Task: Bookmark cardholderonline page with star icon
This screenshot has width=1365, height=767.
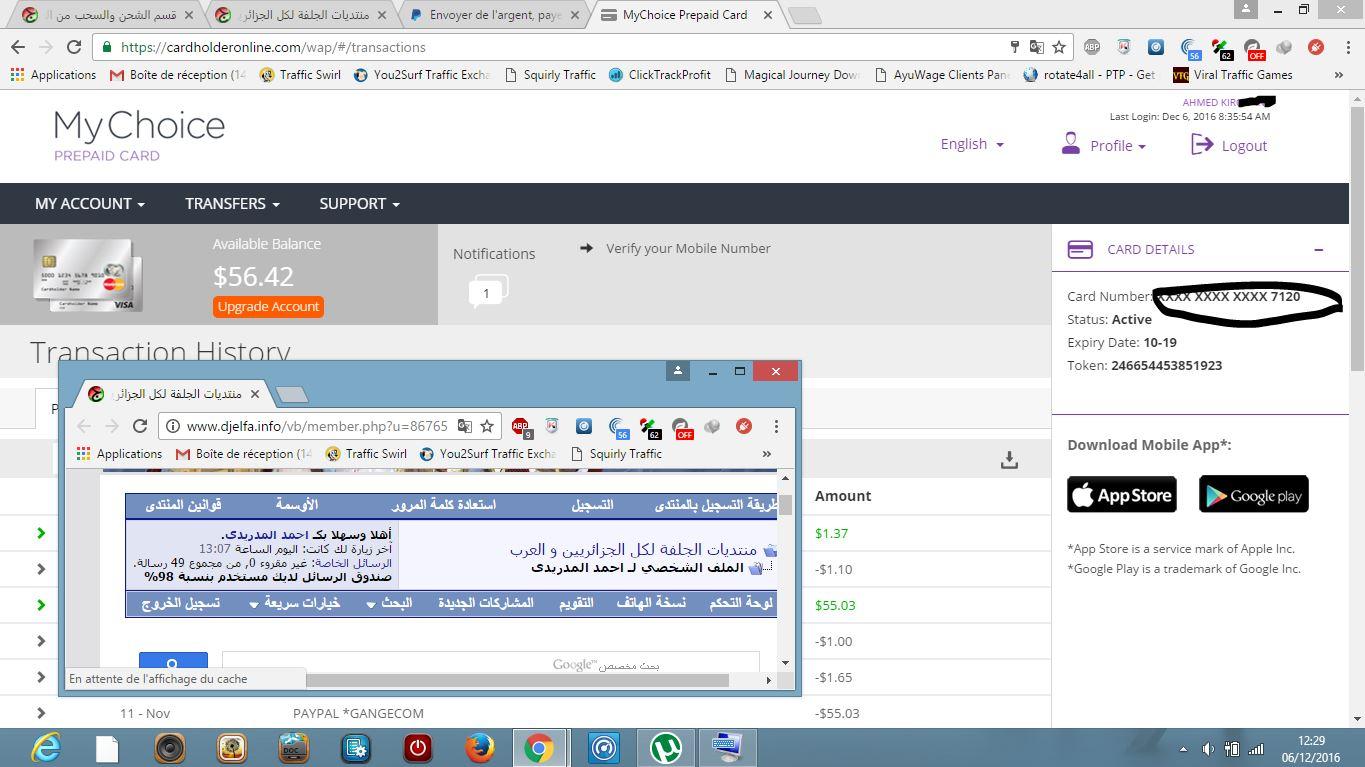Action: pyautogui.click(x=1059, y=47)
